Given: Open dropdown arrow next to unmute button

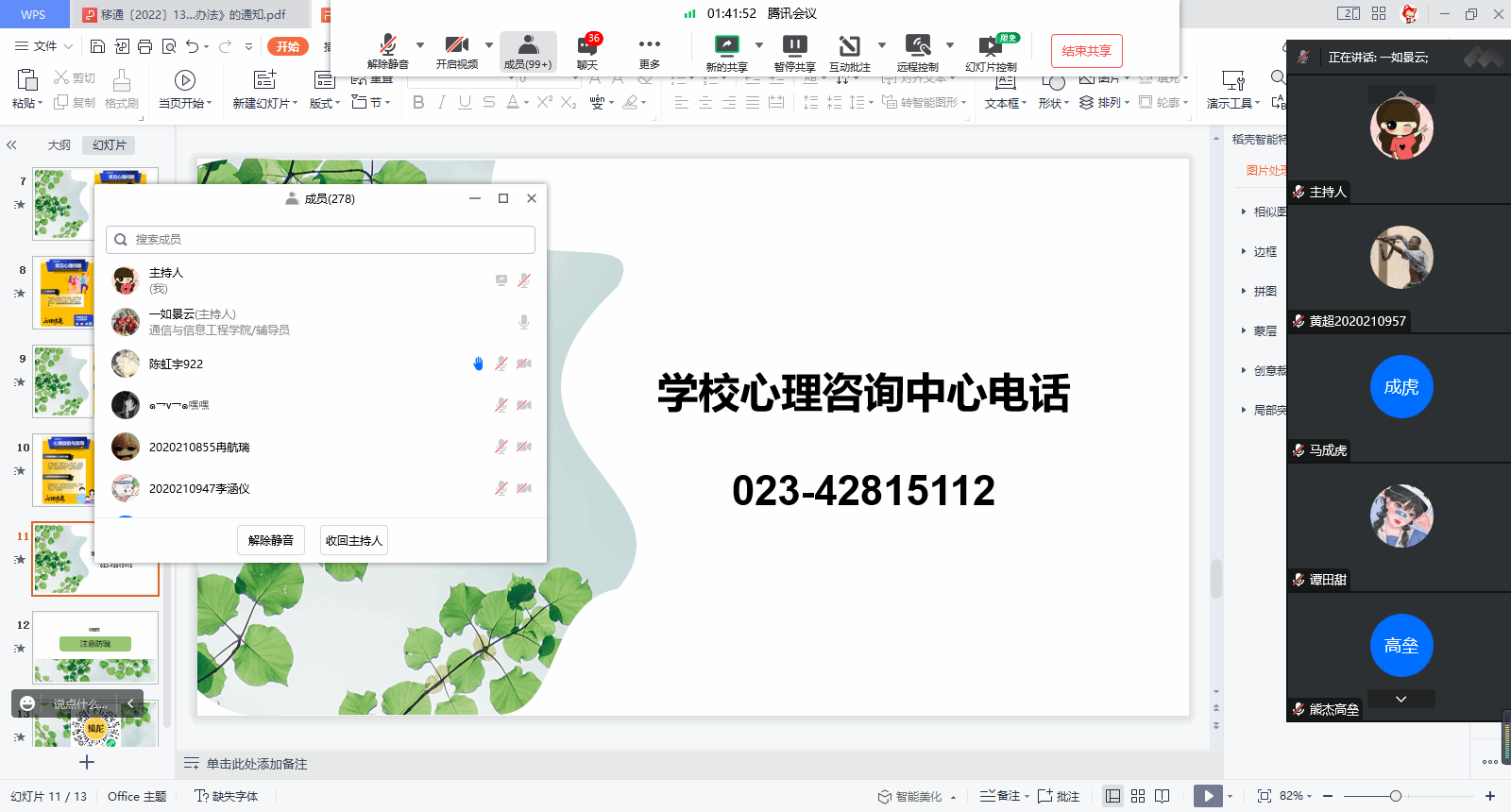Looking at the screenshot, I should pos(420,44).
